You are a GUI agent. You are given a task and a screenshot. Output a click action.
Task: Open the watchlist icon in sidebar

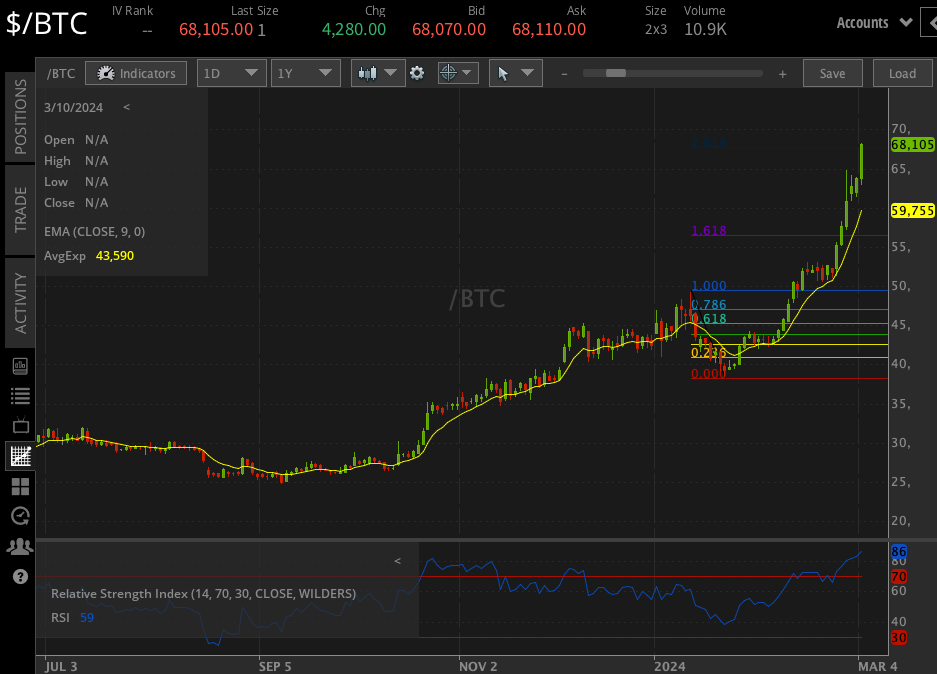click(x=19, y=395)
